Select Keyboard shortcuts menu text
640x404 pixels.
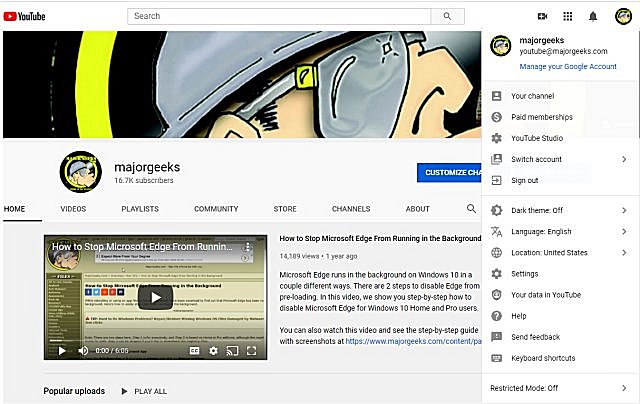point(543,358)
